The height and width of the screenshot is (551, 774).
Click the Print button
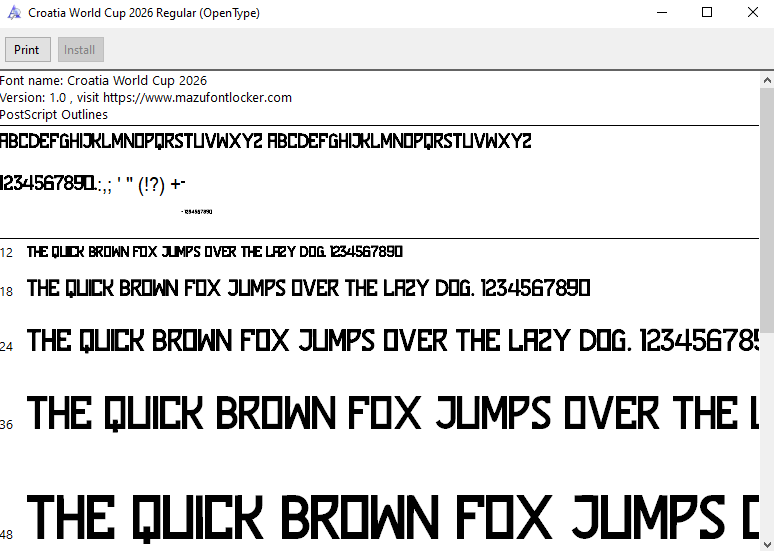point(27,50)
